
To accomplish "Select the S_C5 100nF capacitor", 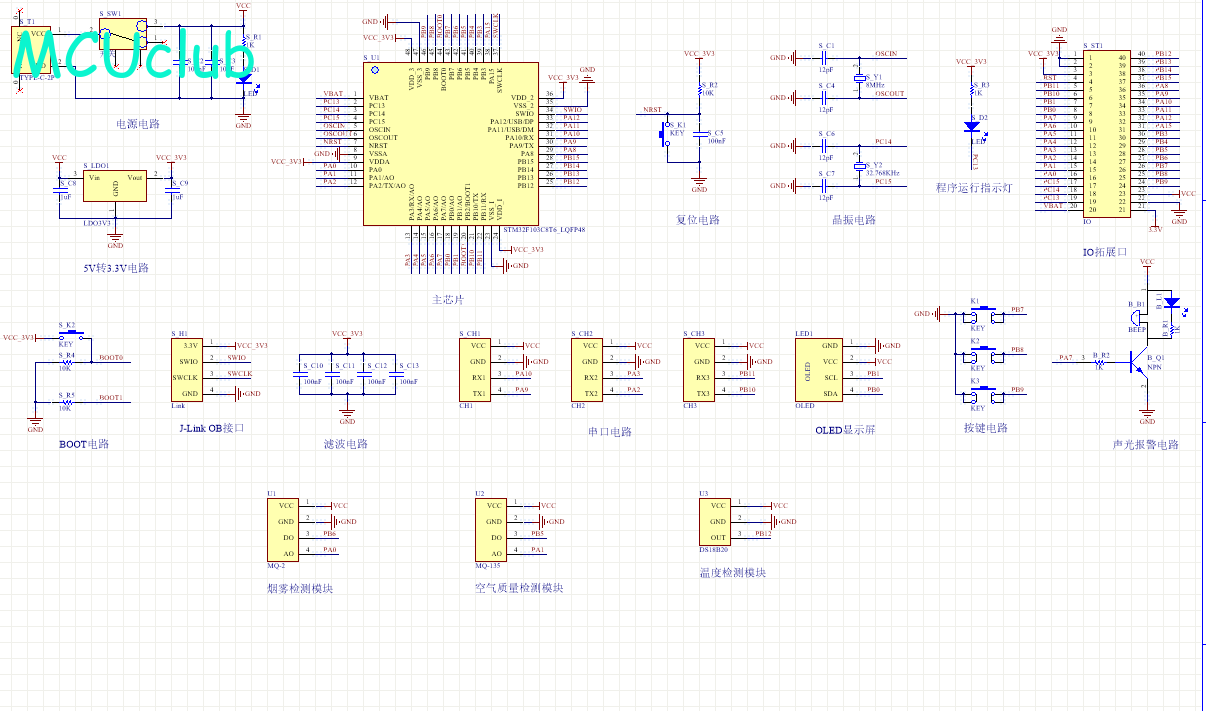I will pos(699,133).
